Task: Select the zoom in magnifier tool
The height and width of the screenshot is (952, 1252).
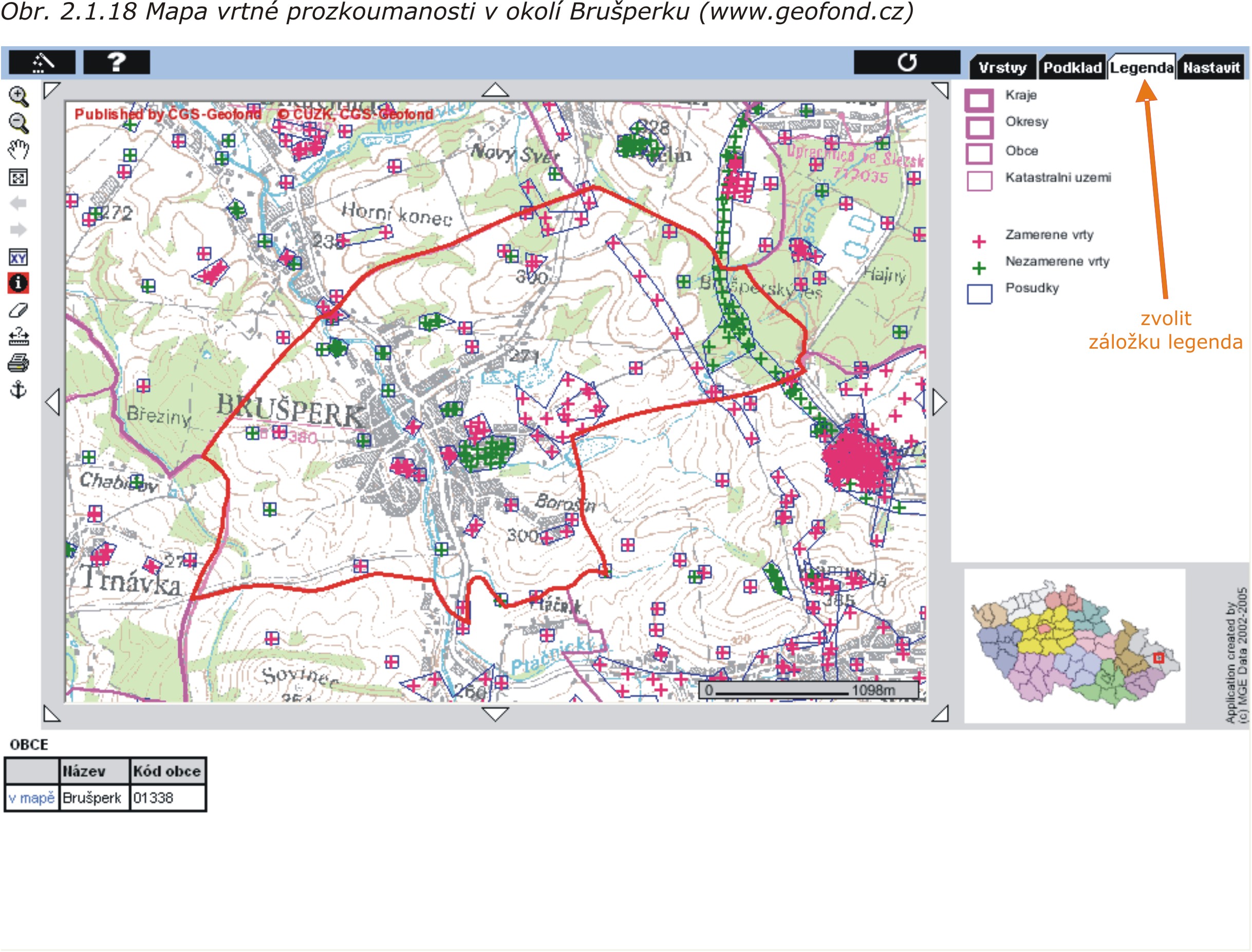Action: click(x=18, y=97)
